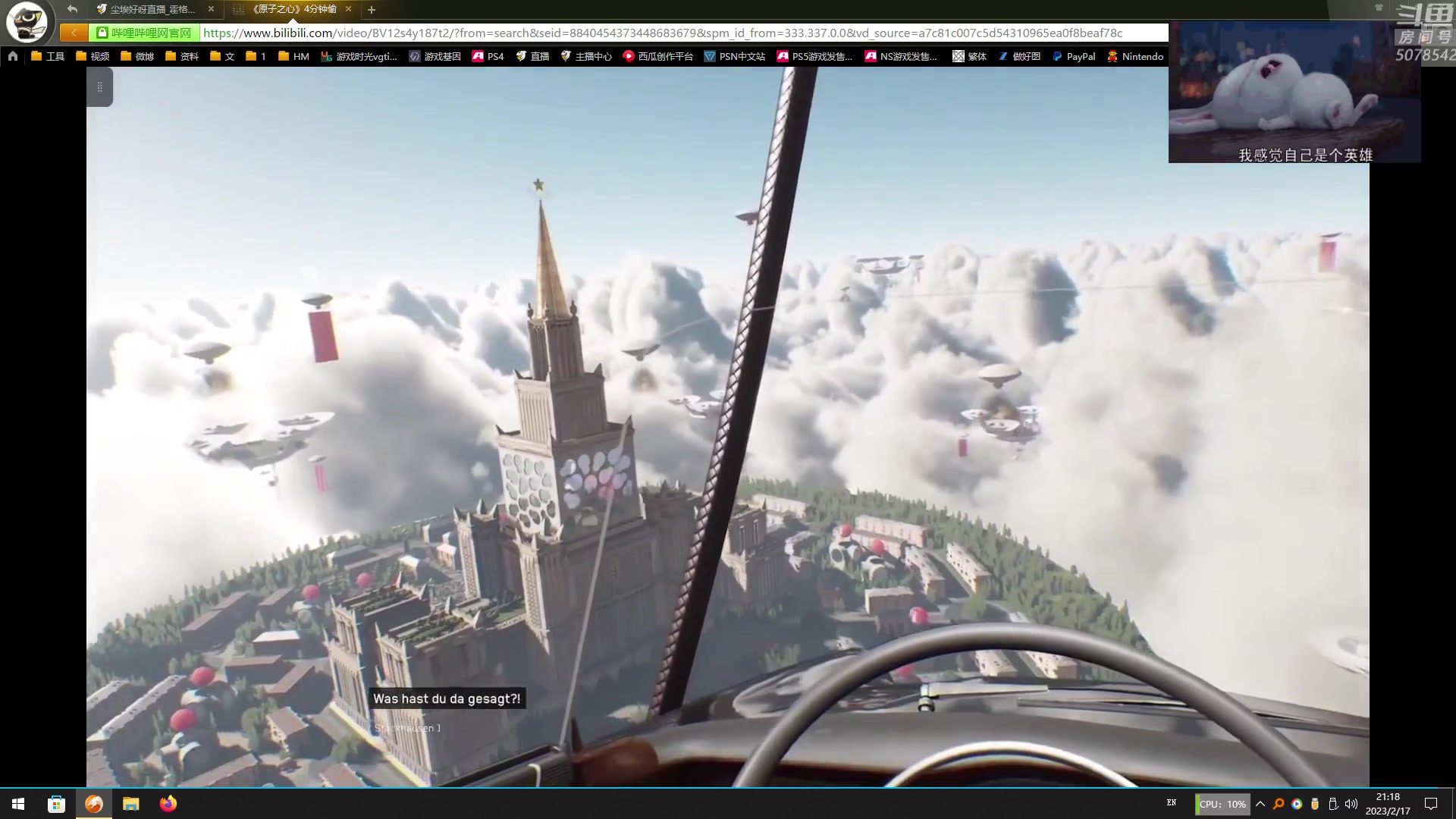This screenshot has width=1456, height=819.
Task: Click the home icon on bookmarks bar
Action: coord(13,56)
